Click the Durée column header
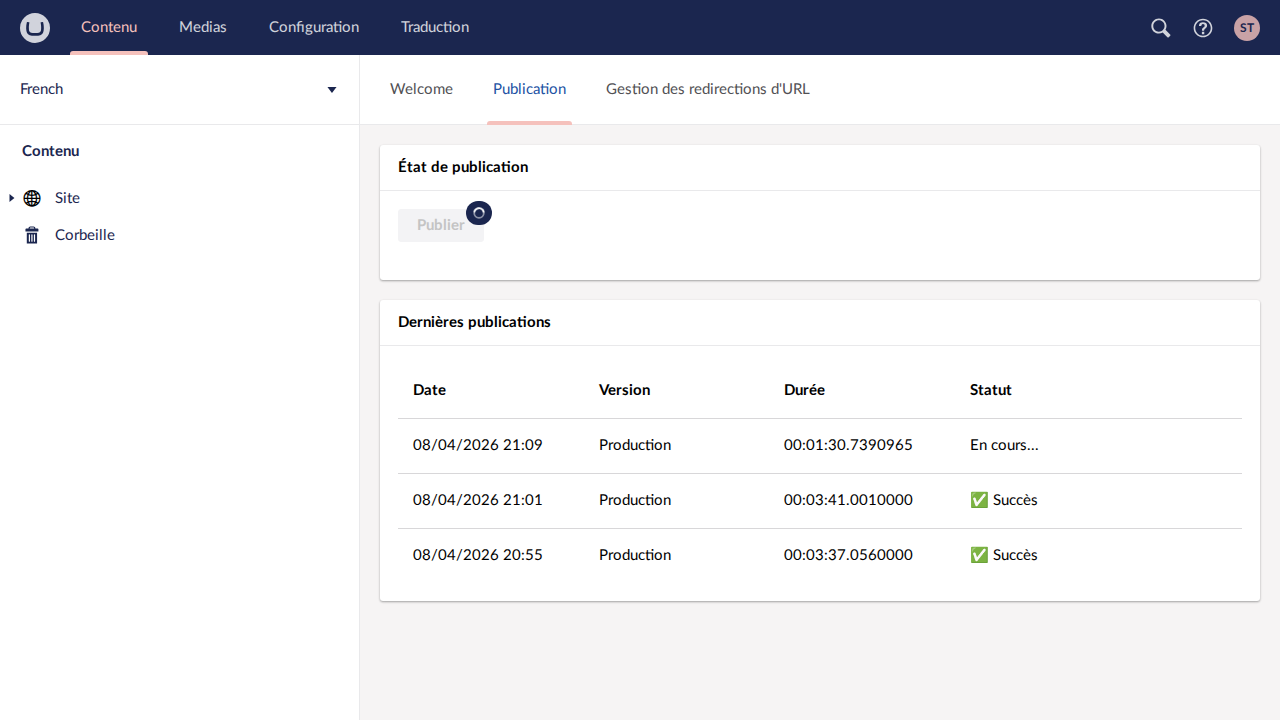Viewport: 1280px width, 720px height. point(804,390)
